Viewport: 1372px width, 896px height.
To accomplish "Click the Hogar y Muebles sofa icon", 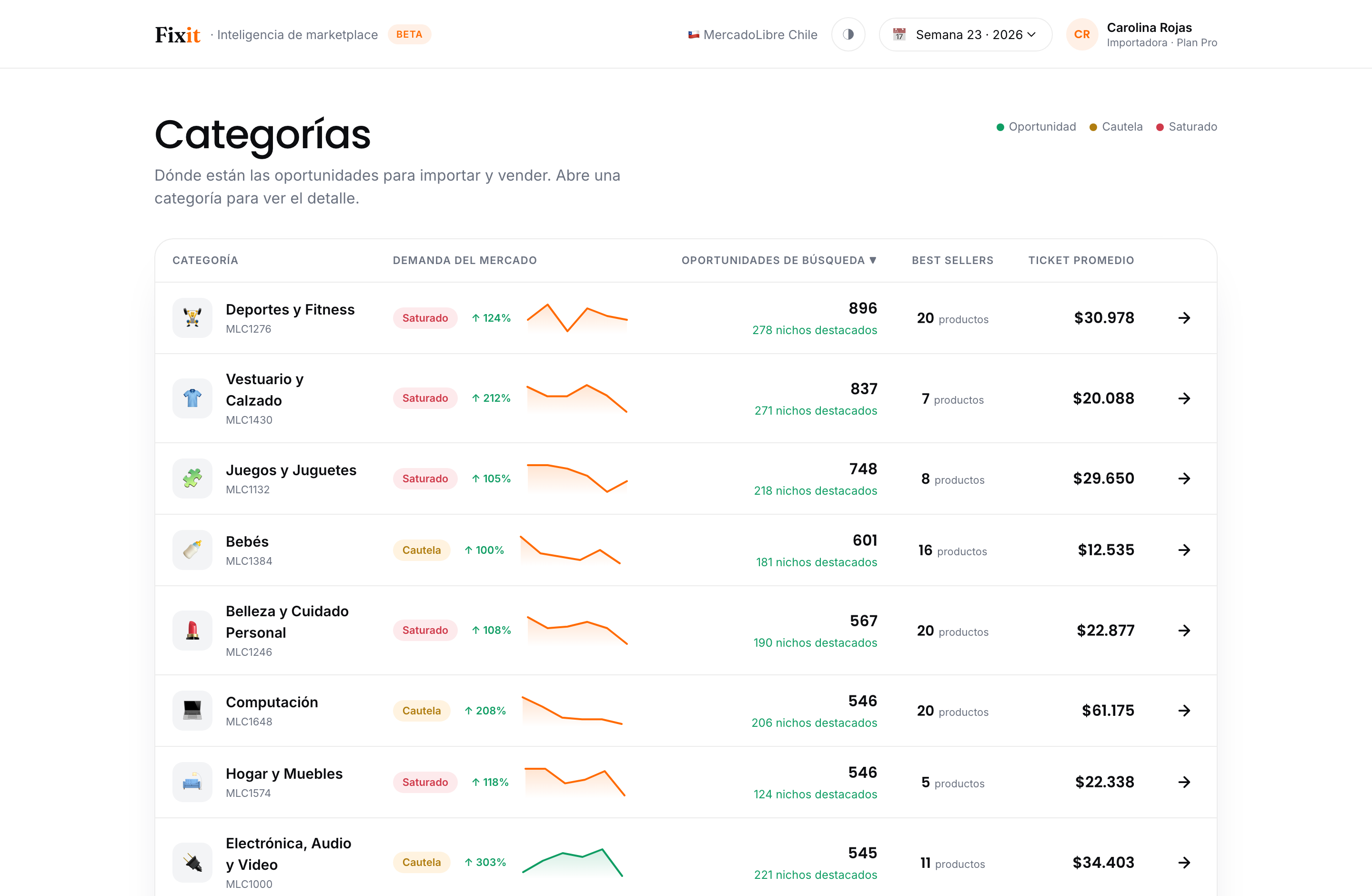I will (x=192, y=782).
